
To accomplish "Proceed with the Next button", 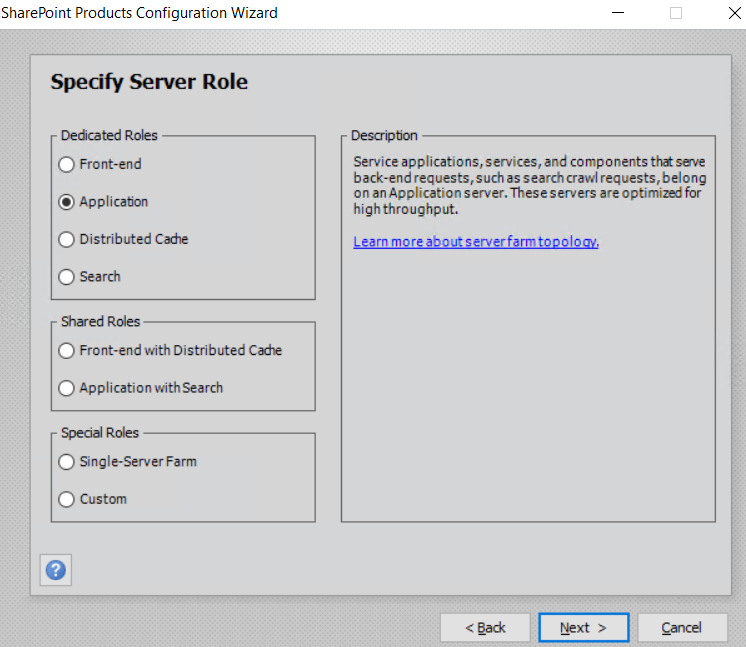I will [584, 628].
